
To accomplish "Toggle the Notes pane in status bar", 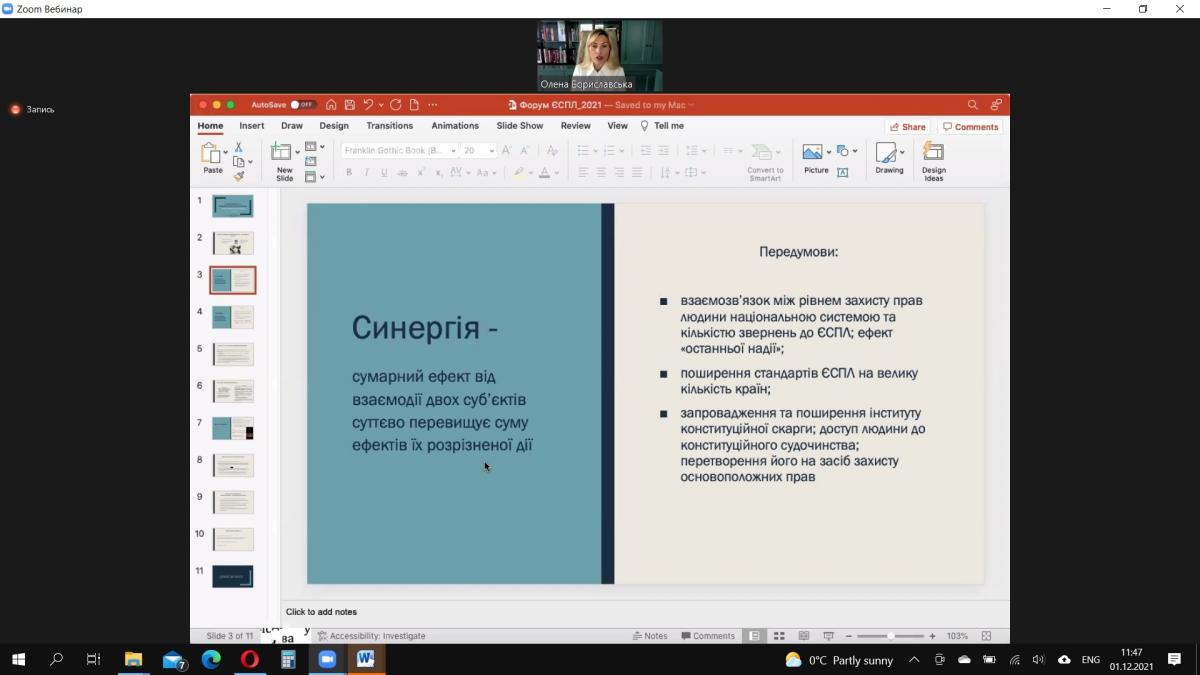I will [x=650, y=636].
